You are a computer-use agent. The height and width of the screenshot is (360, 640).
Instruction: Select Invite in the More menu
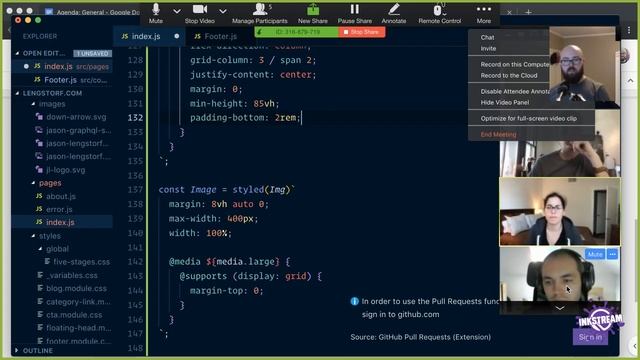[x=488, y=48]
